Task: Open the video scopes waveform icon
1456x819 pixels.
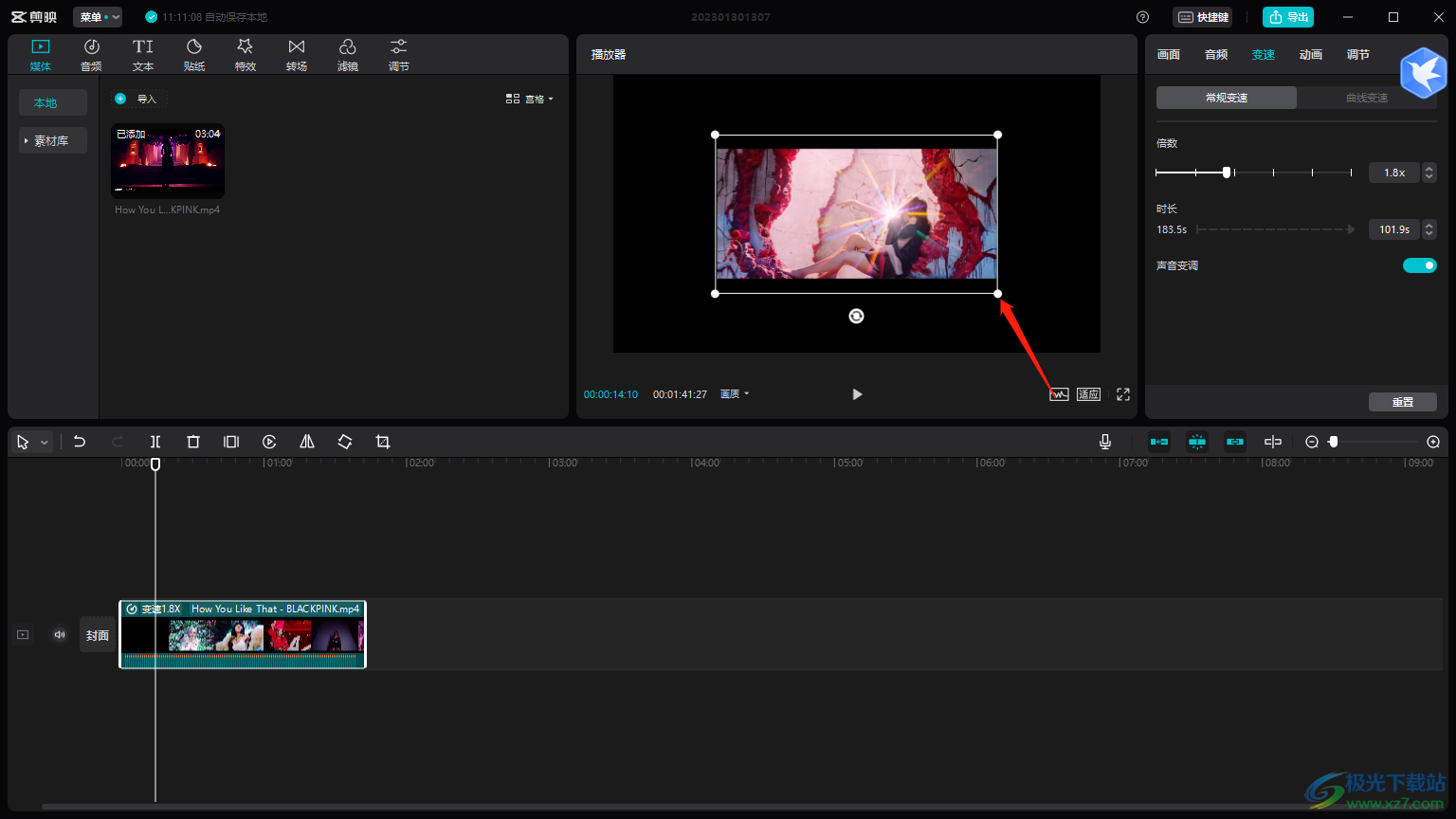Action: pos(1059,394)
